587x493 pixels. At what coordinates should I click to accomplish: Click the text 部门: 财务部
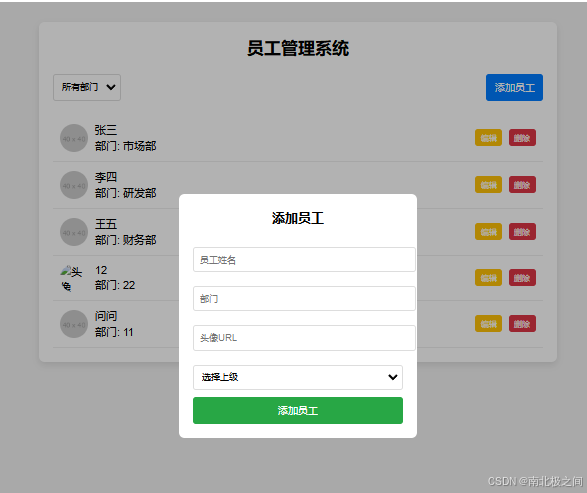125,240
